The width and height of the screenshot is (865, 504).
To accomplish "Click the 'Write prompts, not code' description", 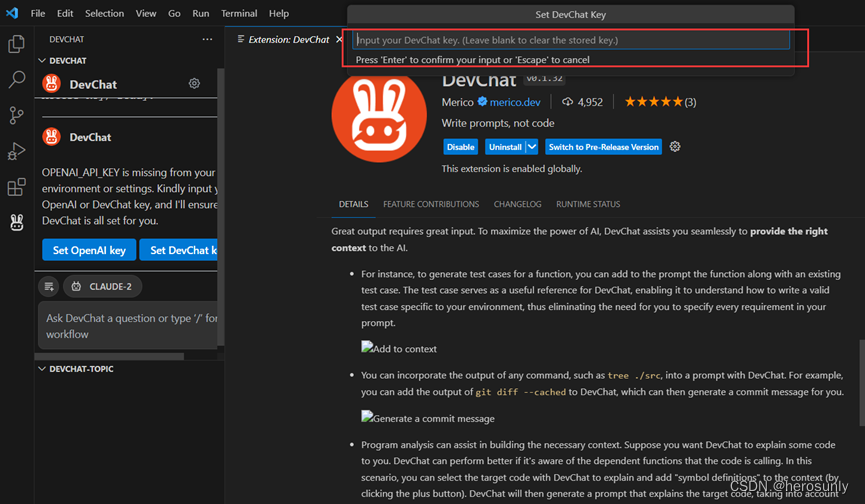I will [498, 123].
